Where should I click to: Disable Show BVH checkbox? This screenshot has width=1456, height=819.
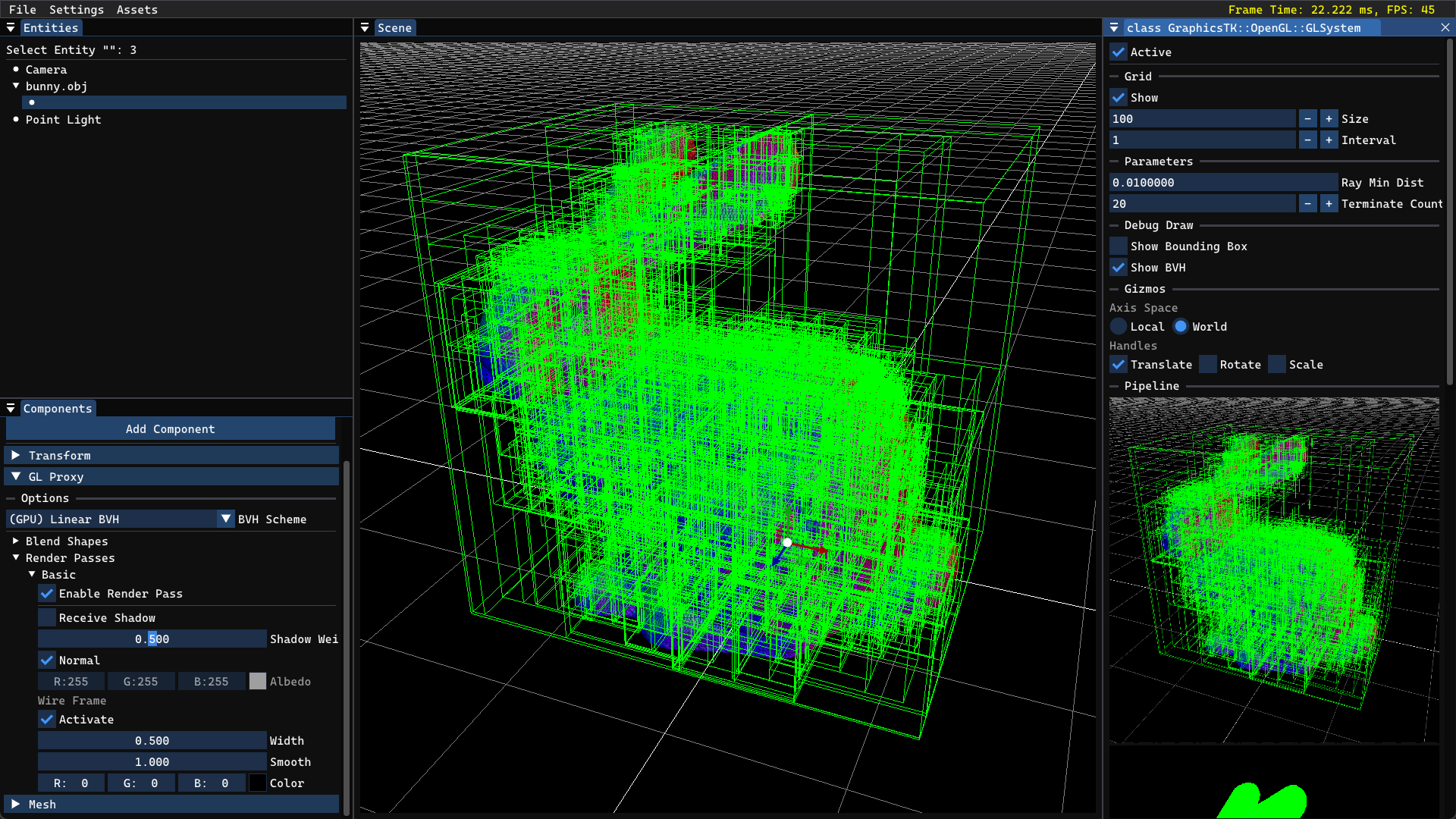pyautogui.click(x=1119, y=268)
